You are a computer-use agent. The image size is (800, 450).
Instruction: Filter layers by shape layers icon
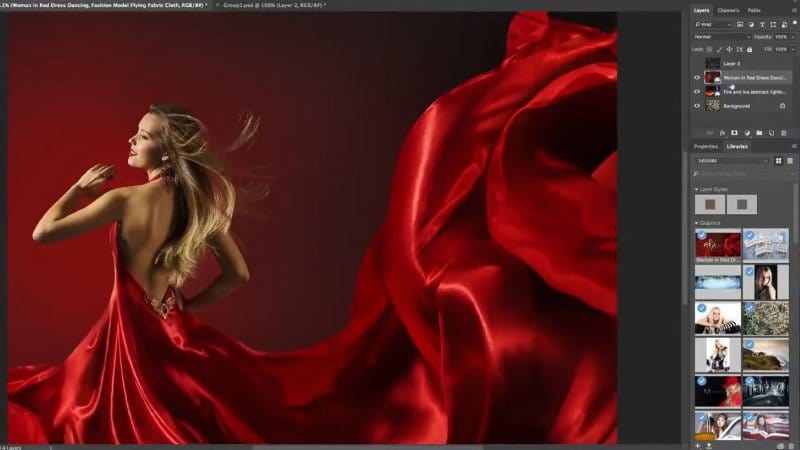click(x=773, y=24)
